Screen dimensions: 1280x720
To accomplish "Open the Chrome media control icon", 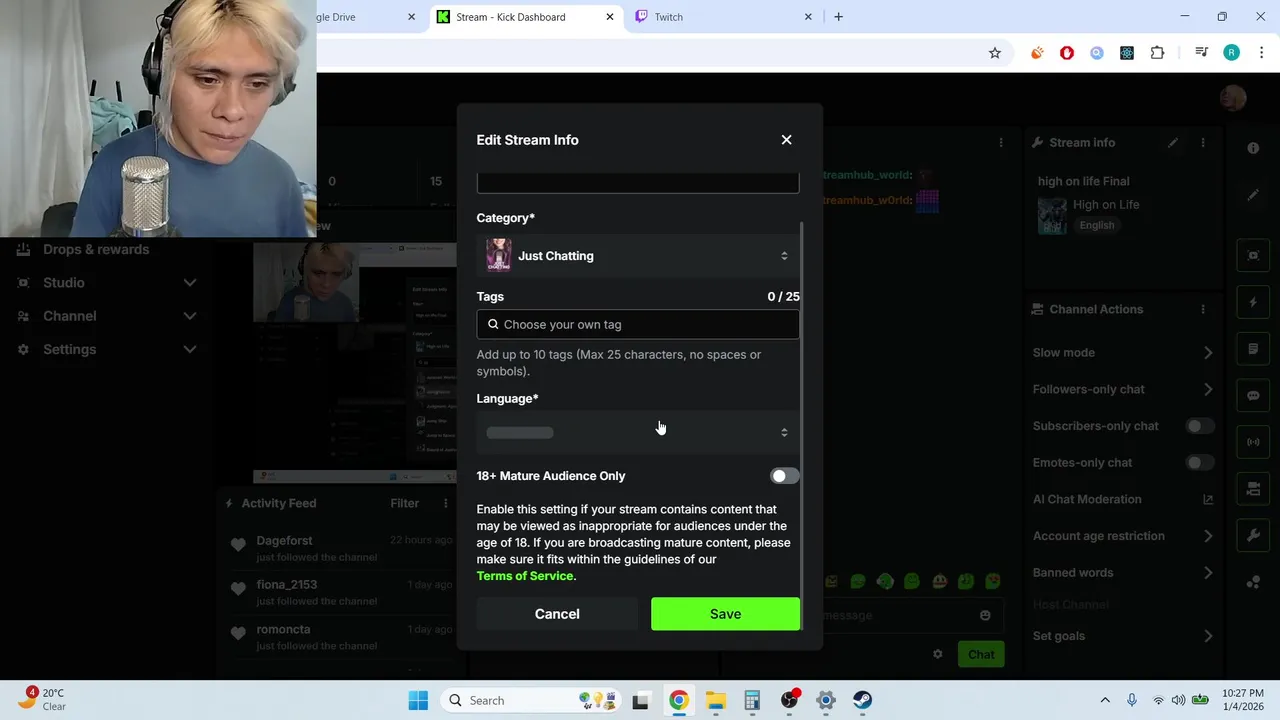I will [x=1201, y=53].
